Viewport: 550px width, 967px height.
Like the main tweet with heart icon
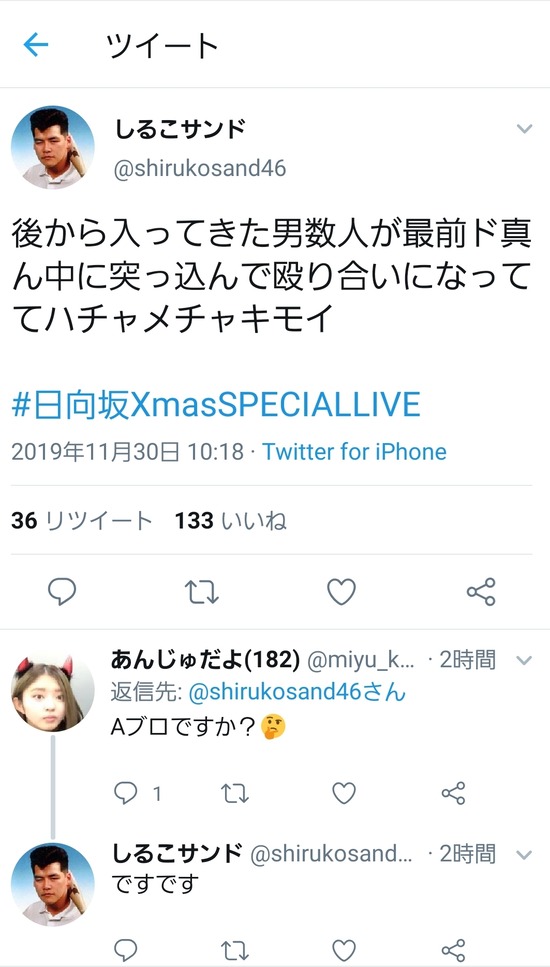tap(341, 592)
